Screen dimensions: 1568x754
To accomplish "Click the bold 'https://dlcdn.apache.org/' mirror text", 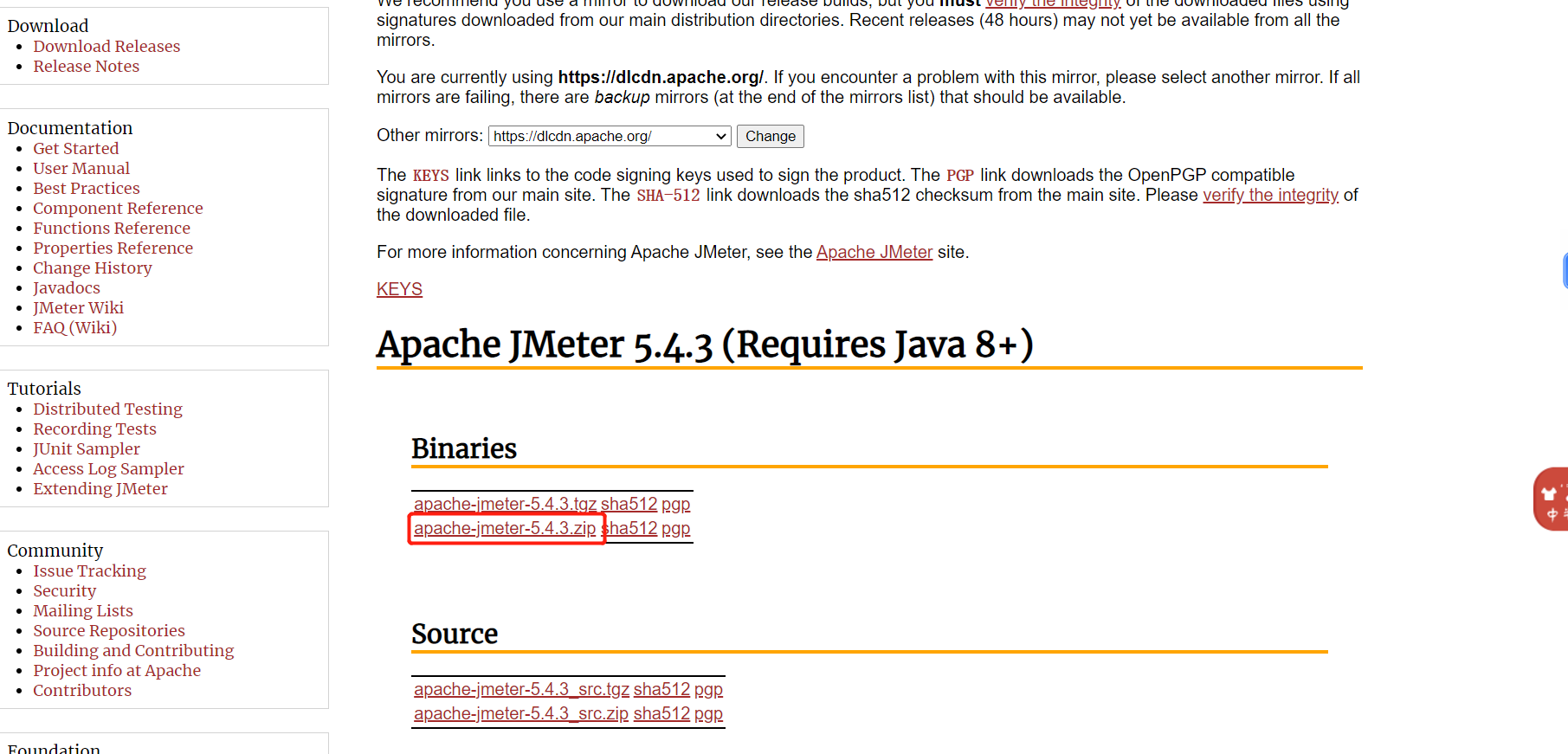I will [x=661, y=77].
